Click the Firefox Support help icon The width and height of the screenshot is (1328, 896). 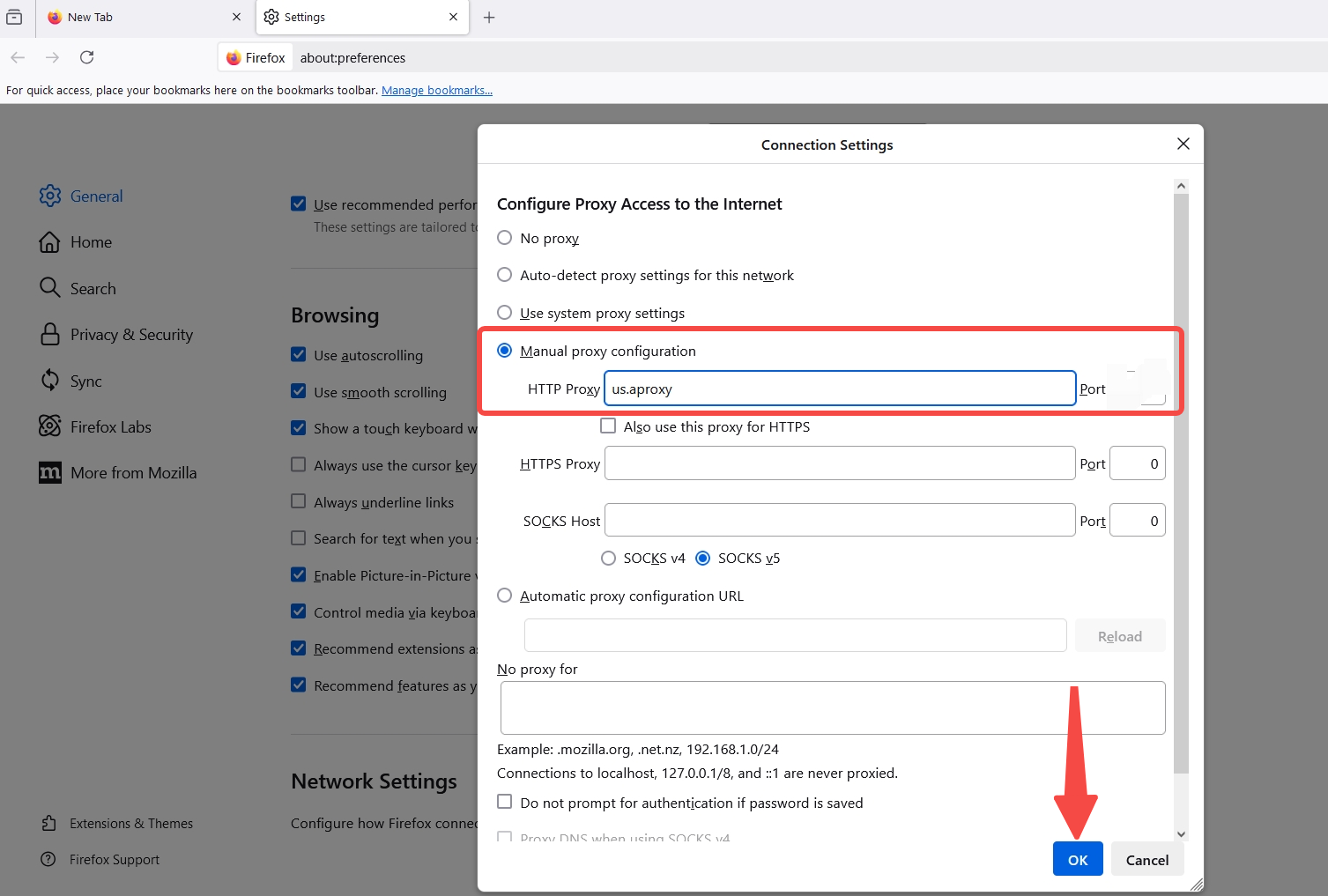[x=48, y=859]
